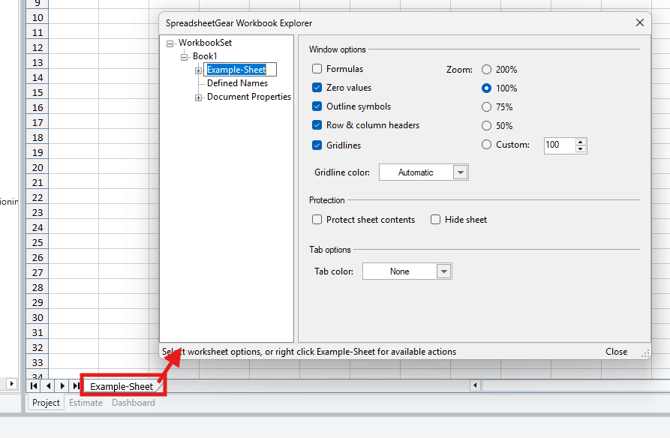Click the custom zoom value field
Screen dimensions: 670x438
(558, 145)
